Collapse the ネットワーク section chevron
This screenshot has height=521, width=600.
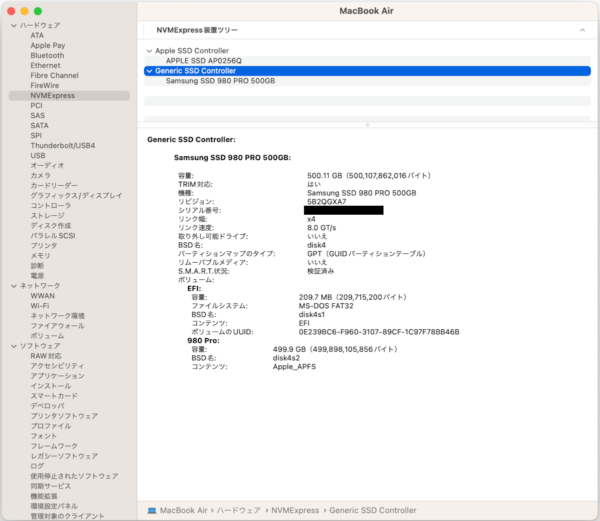point(14,286)
